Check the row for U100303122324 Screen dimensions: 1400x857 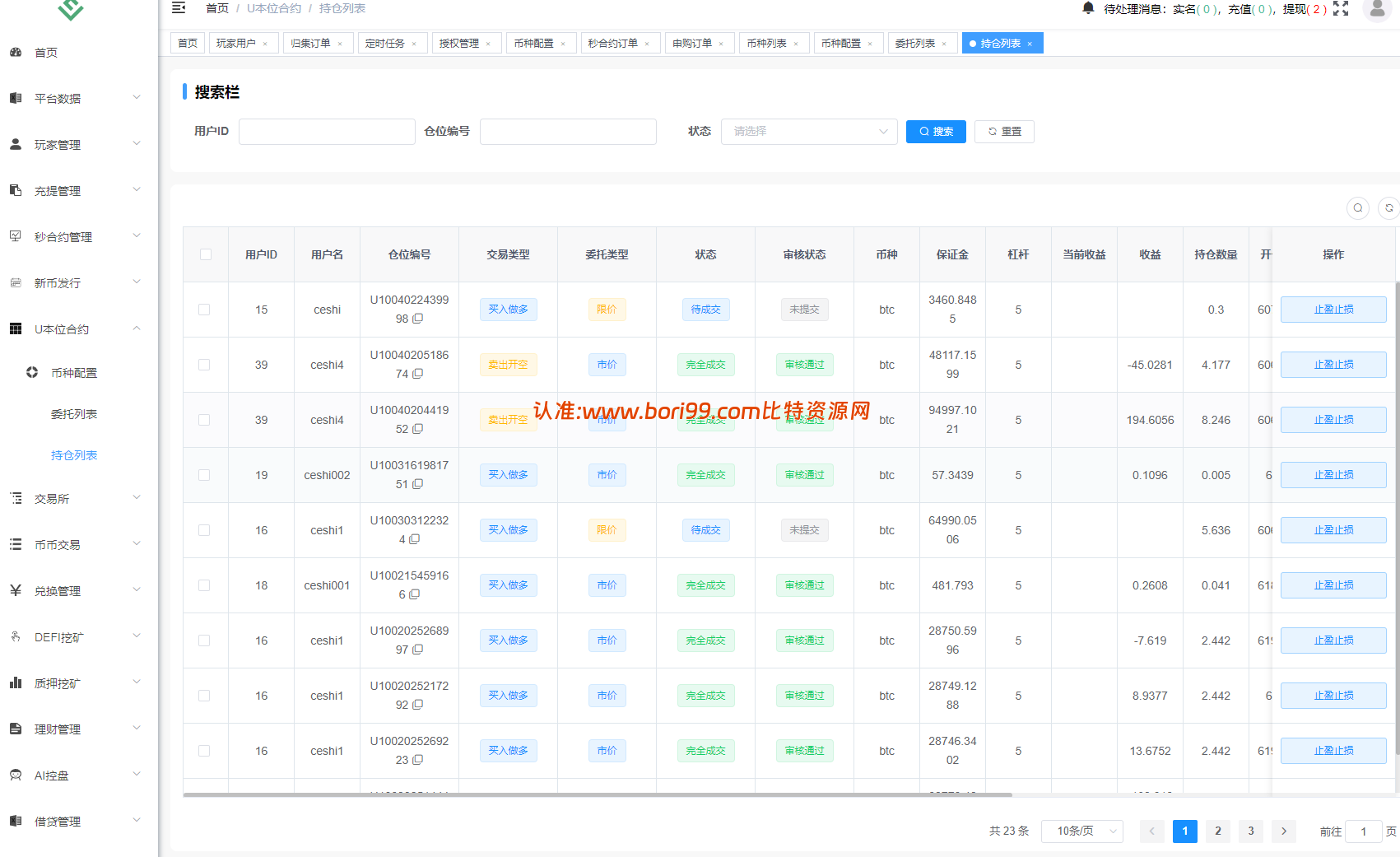point(204,530)
